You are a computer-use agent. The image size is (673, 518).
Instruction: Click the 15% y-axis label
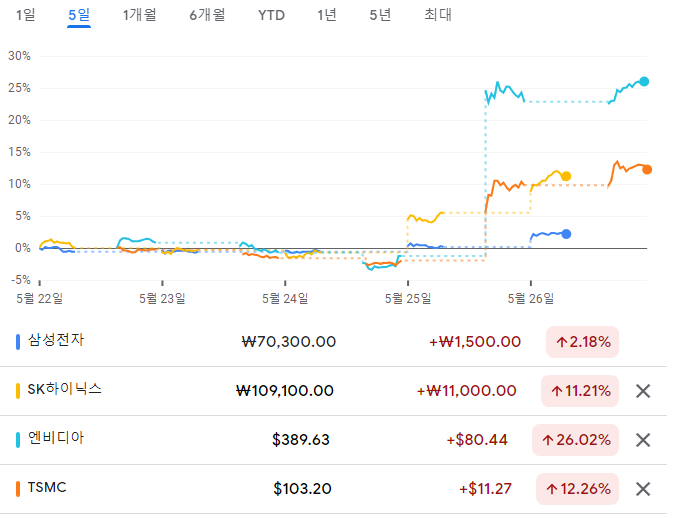[x=19, y=152]
